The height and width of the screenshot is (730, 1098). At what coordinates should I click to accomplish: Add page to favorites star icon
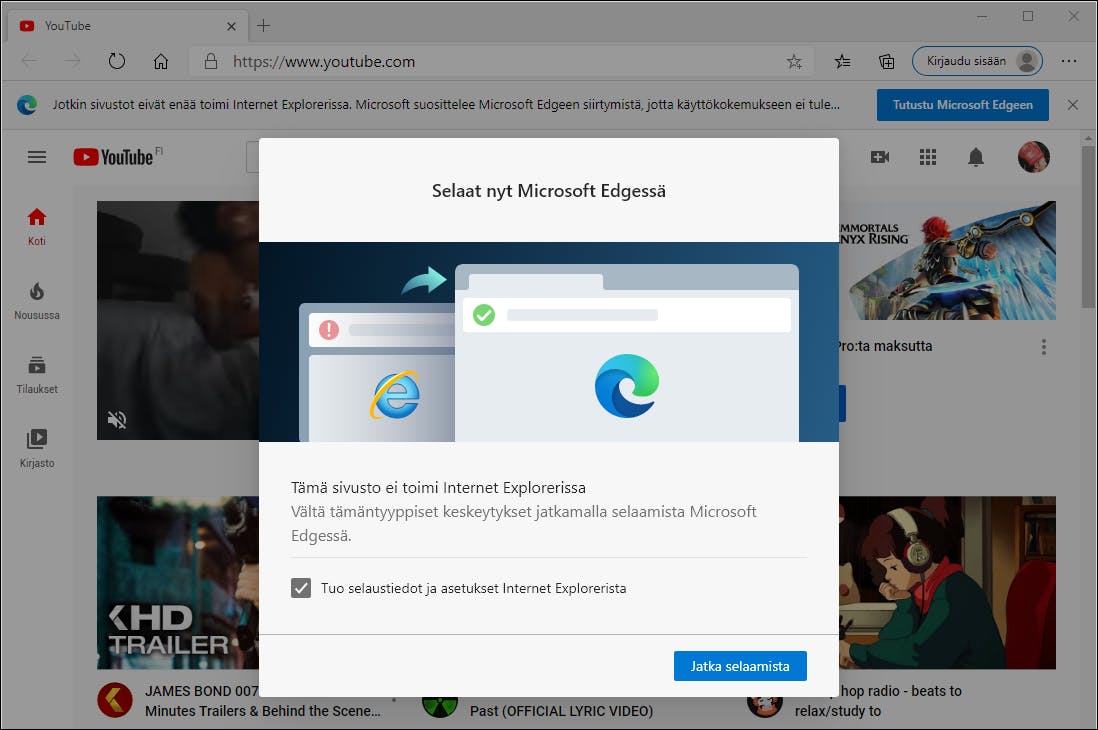click(x=794, y=62)
